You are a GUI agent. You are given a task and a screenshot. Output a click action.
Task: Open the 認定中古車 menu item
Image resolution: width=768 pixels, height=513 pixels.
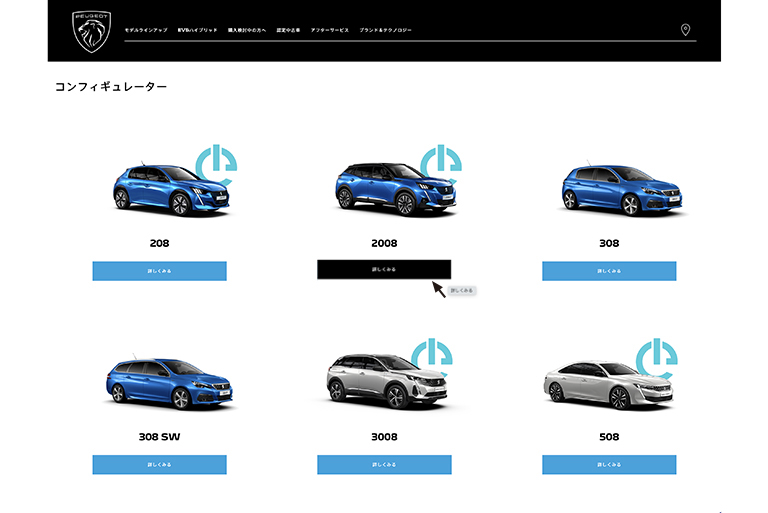tap(288, 30)
